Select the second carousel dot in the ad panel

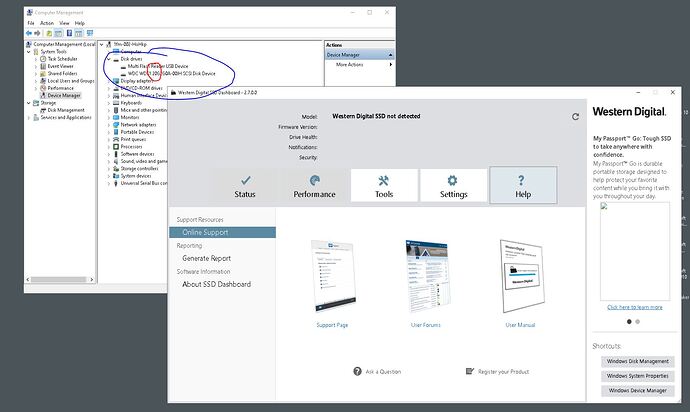(x=638, y=321)
